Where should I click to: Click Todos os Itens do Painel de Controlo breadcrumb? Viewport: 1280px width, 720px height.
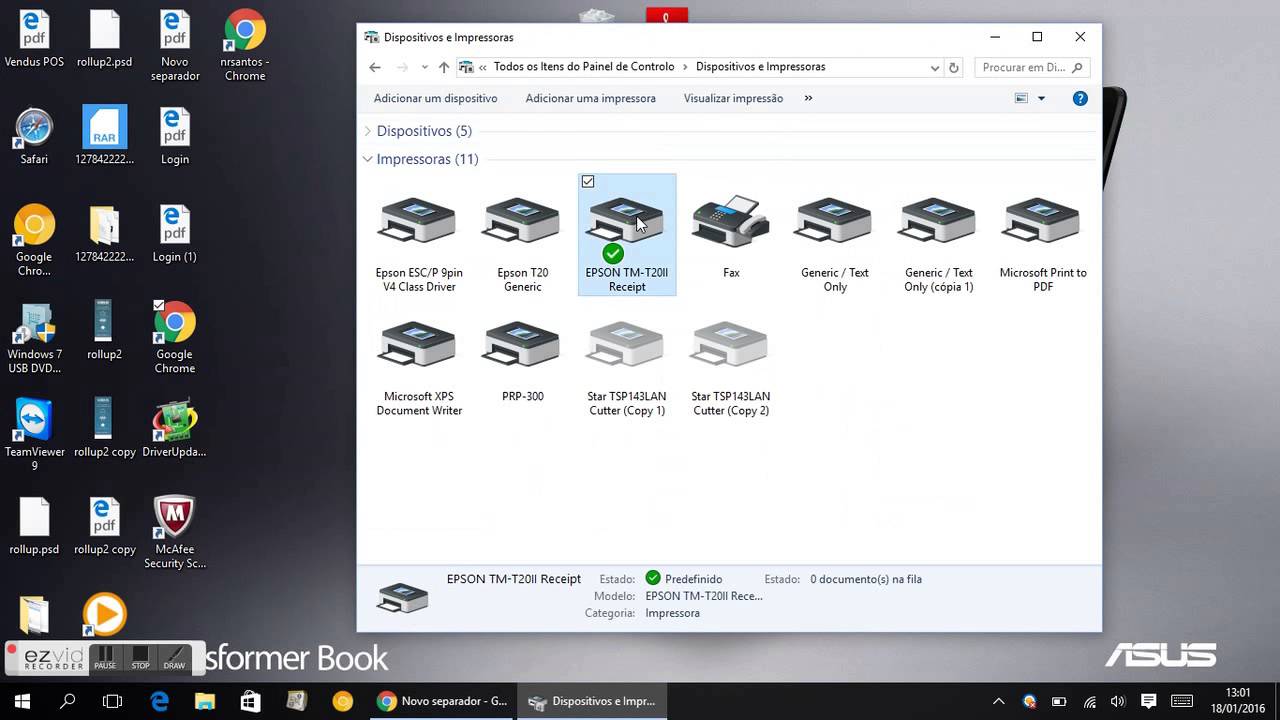[x=584, y=67]
